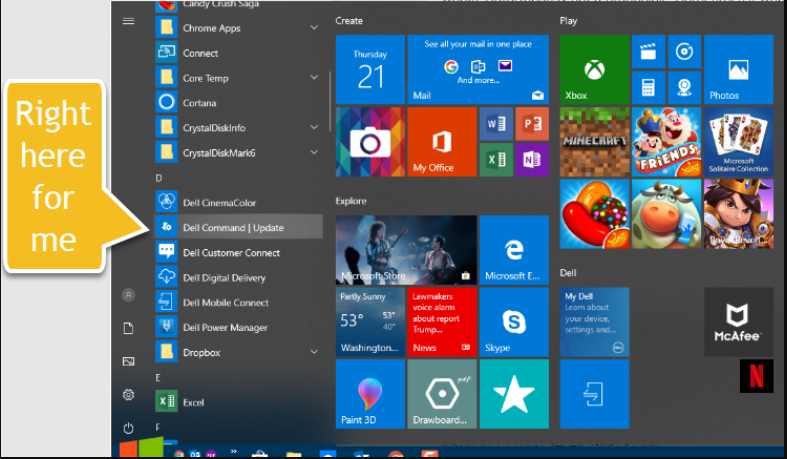Viewport: 787px width, 459px height.
Task: Expand the CrystalDiskInfo folder chevron
Action: pos(314,127)
